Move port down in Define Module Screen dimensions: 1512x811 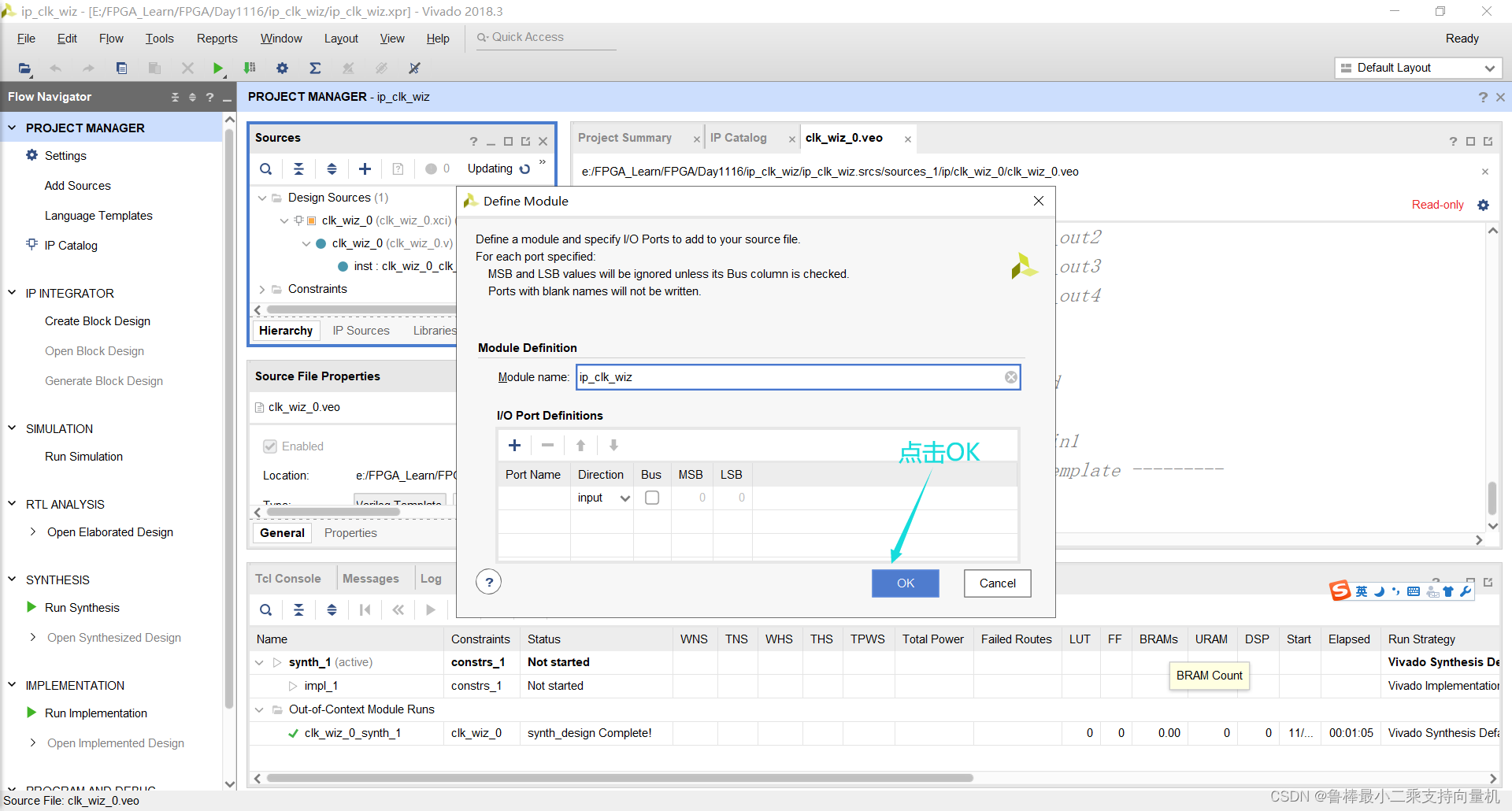pos(613,446)
